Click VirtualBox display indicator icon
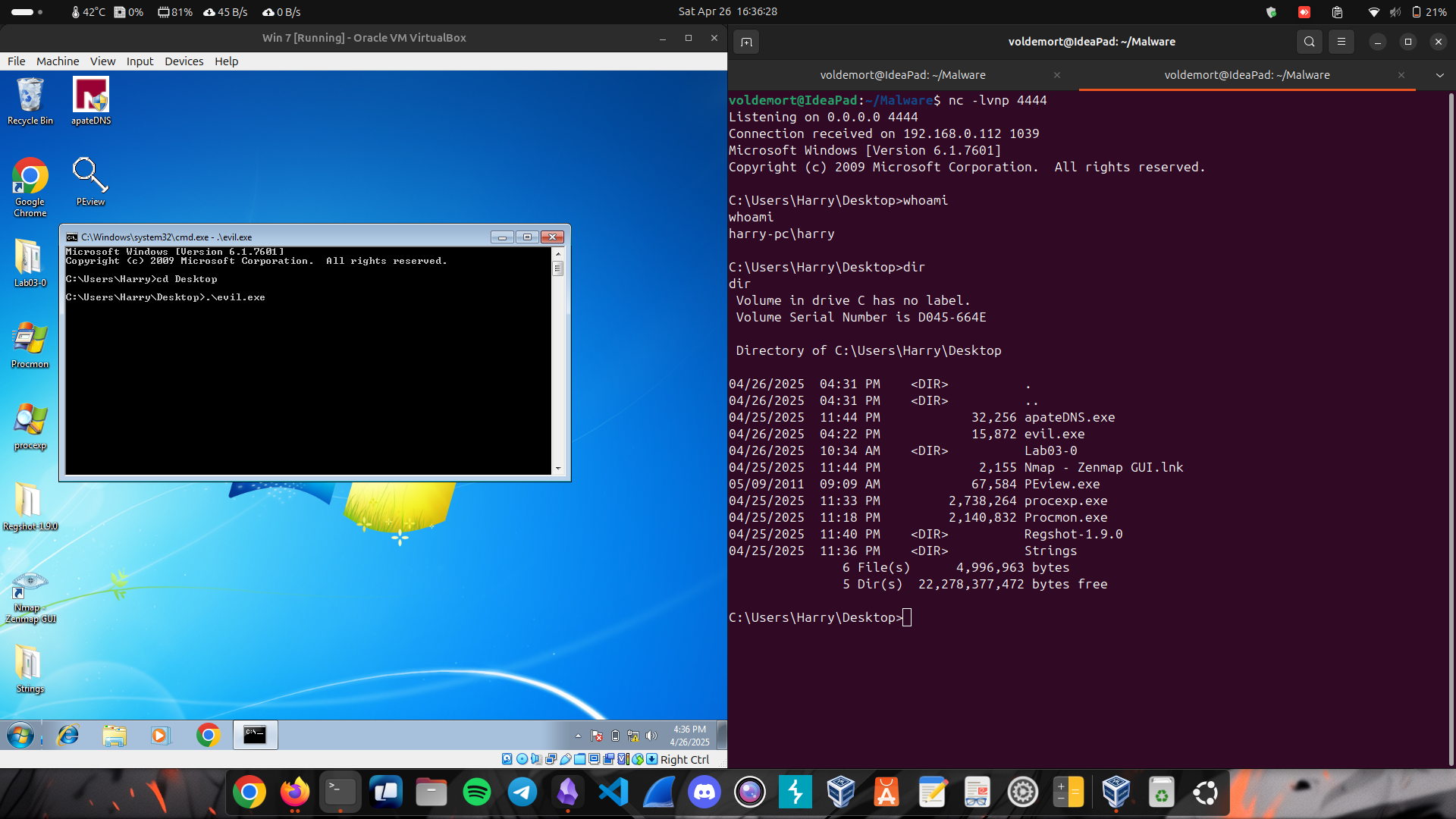Image resolution: width=1456 pixels, height=819 pixels. (x=595, y=759)
